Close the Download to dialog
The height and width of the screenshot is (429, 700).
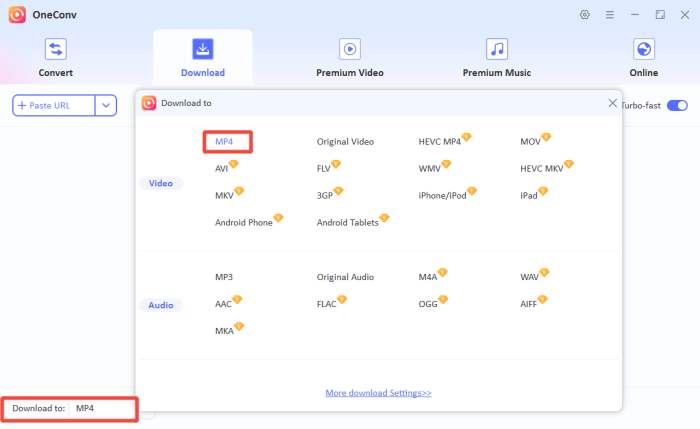(x=612, y=103)
